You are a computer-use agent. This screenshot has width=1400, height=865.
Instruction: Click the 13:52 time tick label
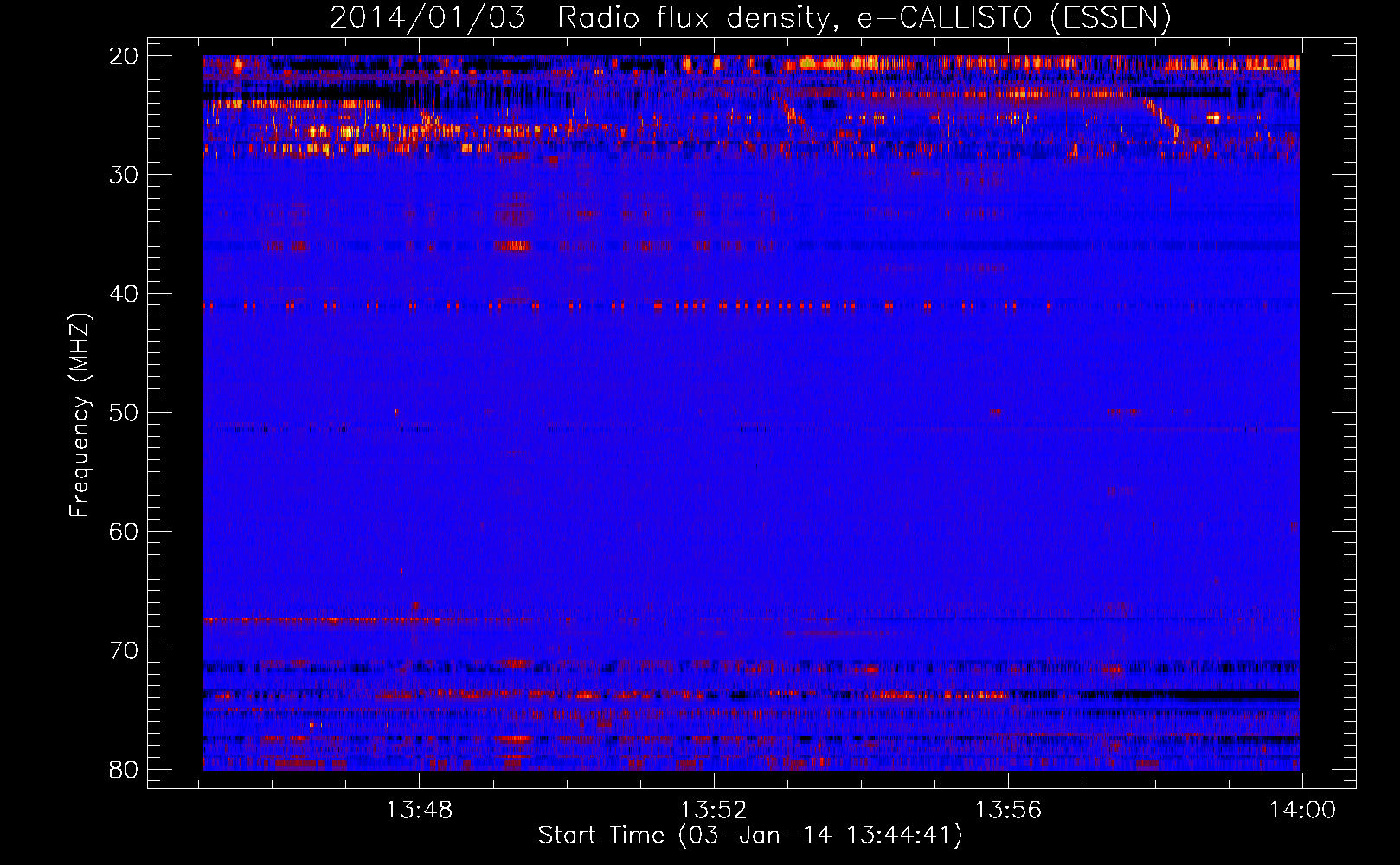click(x=713, y=811)
